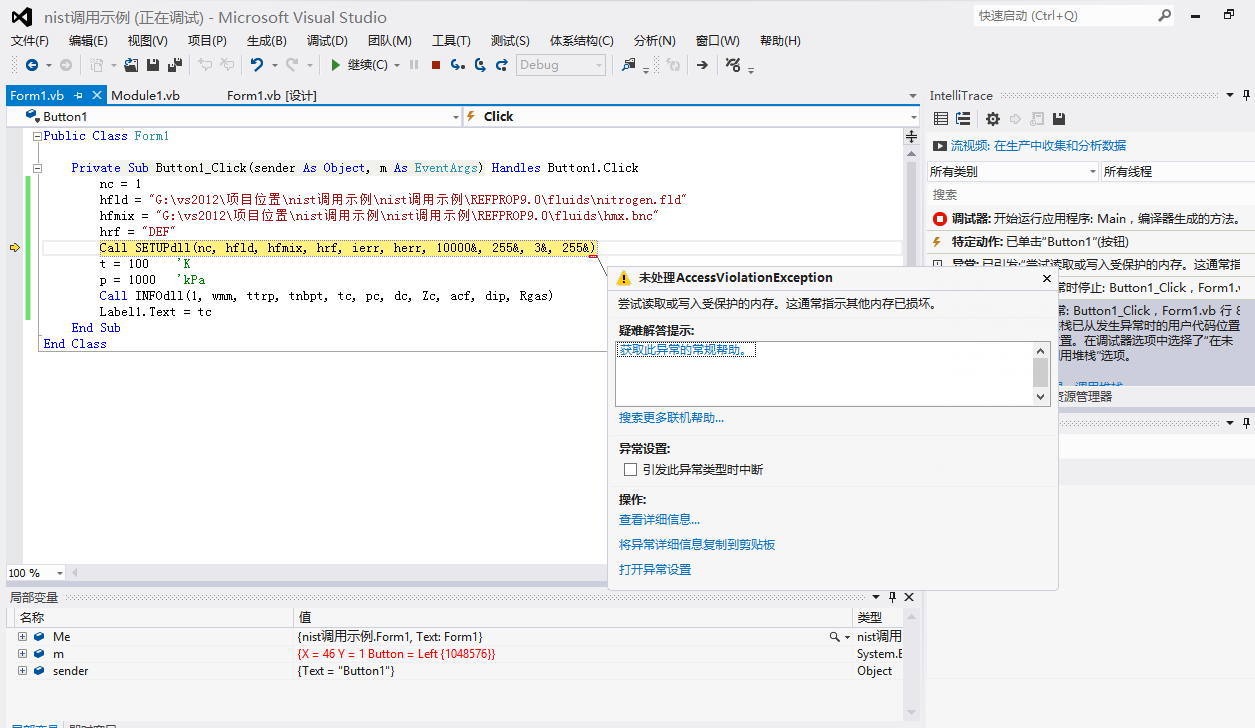Open the 调试(D) menu

[326, 41]
